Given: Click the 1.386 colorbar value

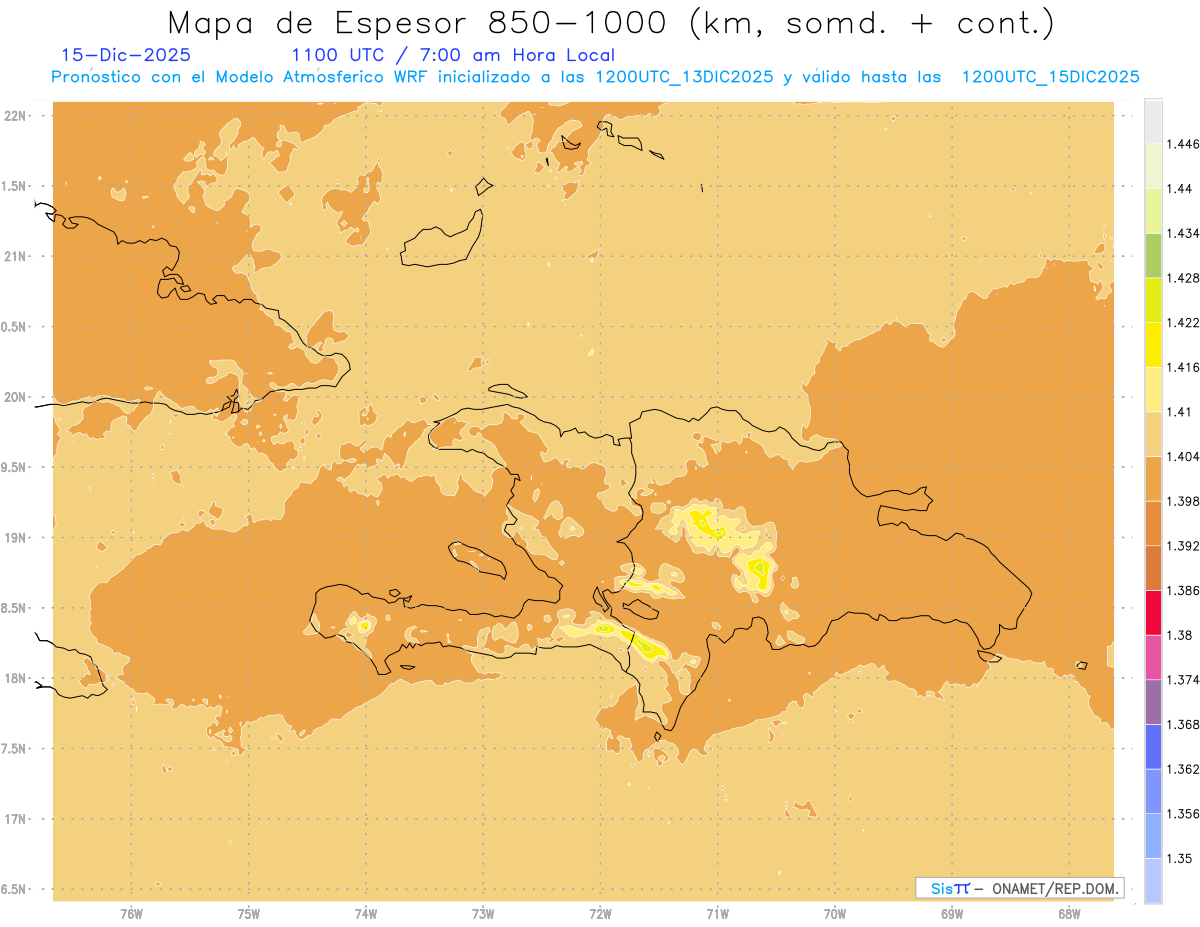Looking at the screenshot, I should 1182,590.
